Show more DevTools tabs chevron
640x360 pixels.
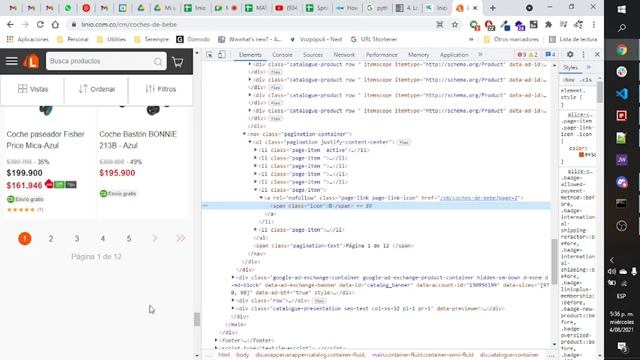(x=480, y=55)
